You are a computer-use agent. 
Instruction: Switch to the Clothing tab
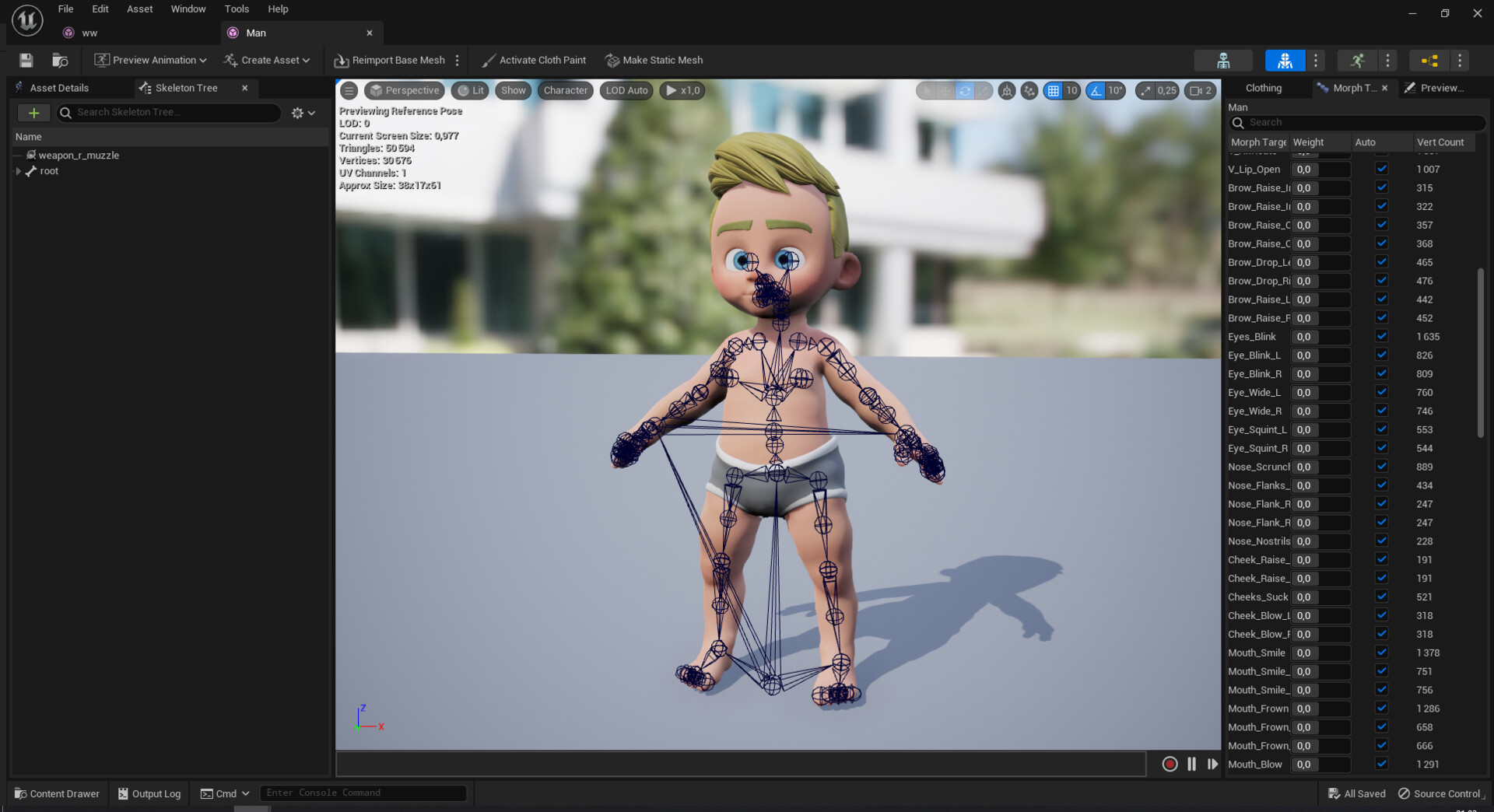point(1263,88)
